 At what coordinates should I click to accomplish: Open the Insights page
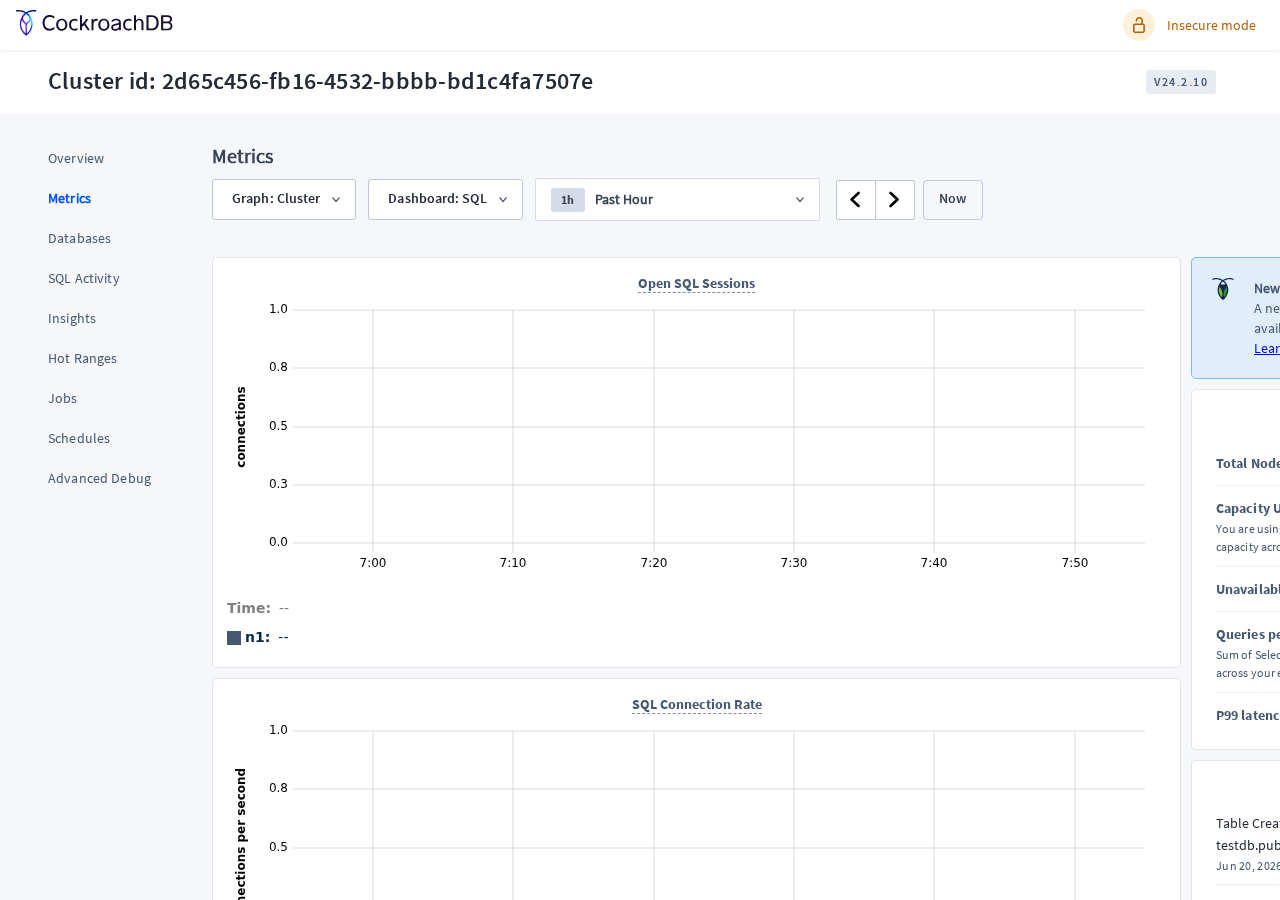[72, 318]
